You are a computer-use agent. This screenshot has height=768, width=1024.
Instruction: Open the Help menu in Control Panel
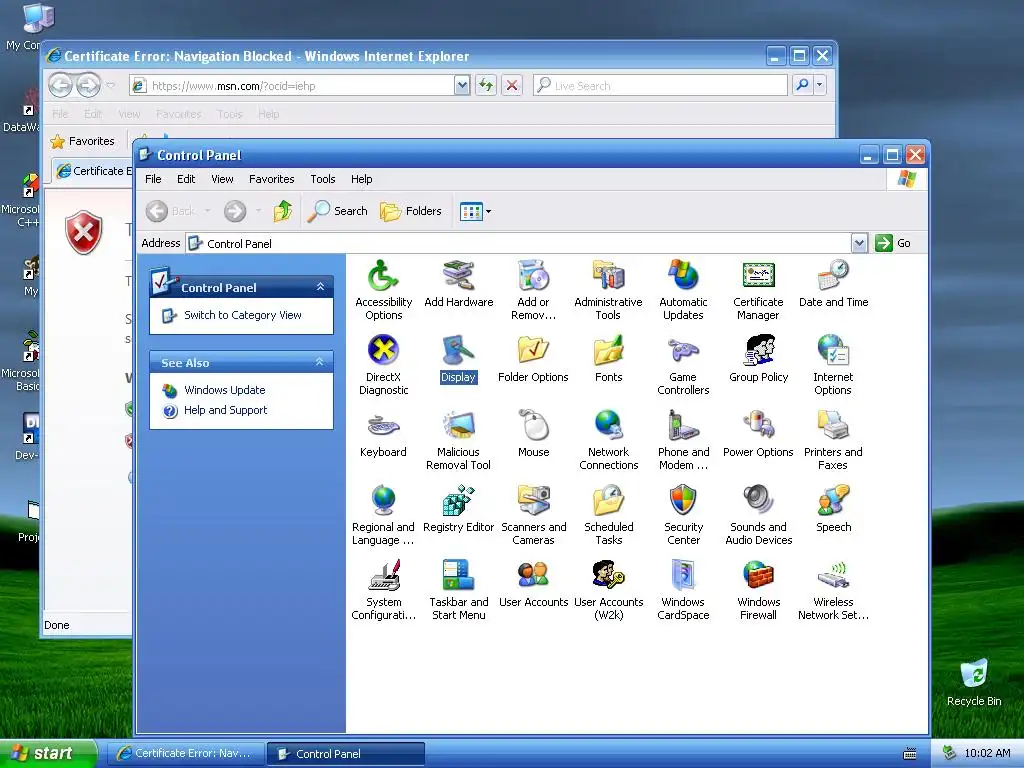361,179
